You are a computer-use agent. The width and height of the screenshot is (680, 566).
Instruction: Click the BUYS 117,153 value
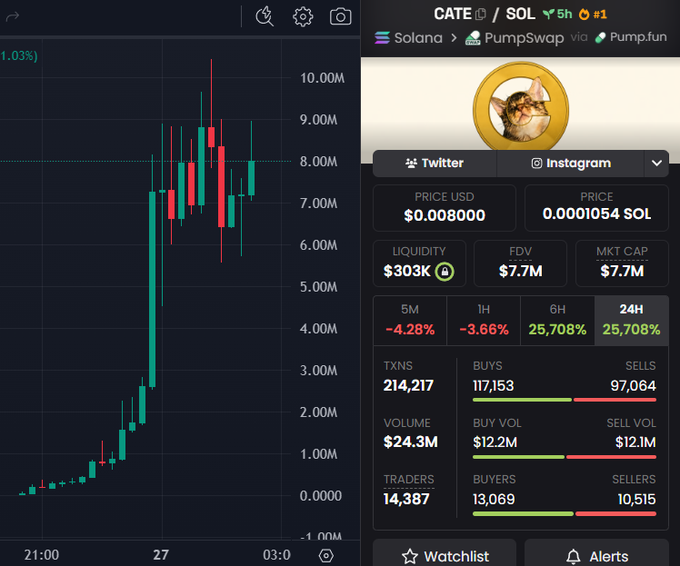tap(493, 386)
